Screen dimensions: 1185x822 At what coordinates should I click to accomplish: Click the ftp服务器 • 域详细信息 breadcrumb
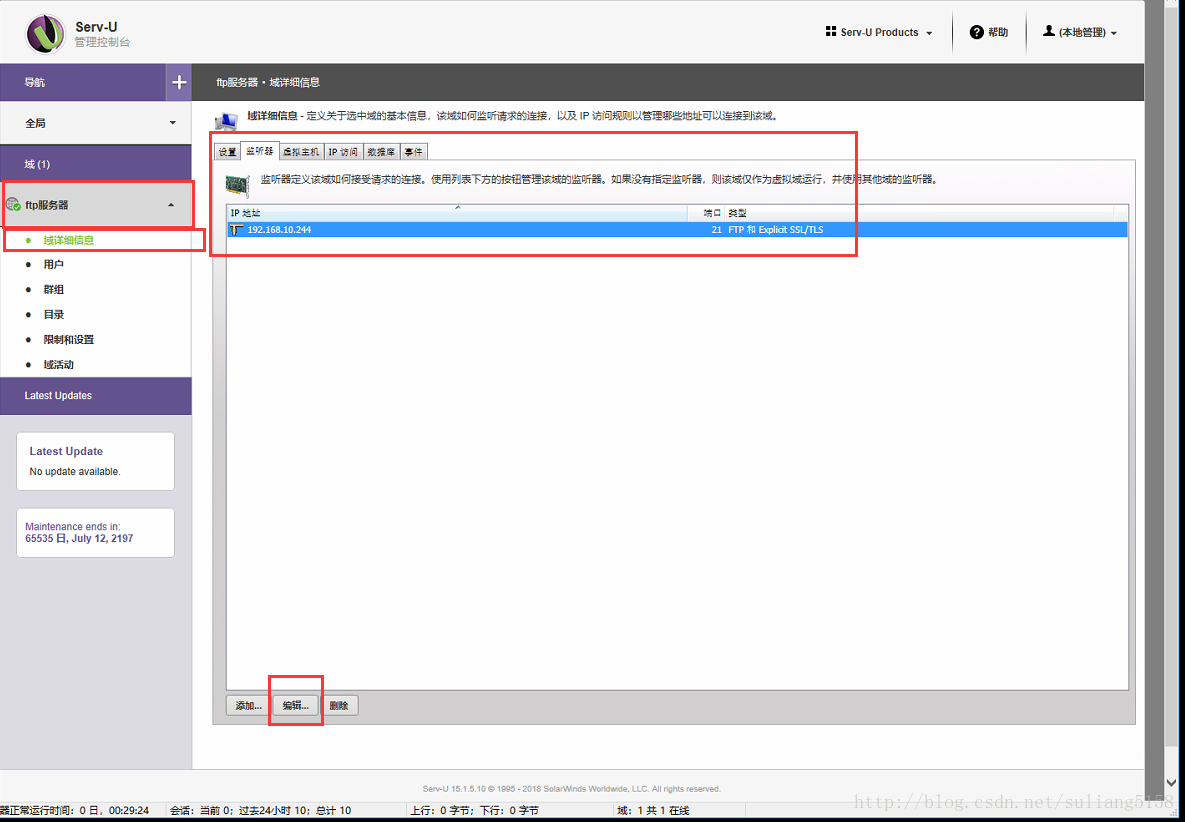point(268,82)
